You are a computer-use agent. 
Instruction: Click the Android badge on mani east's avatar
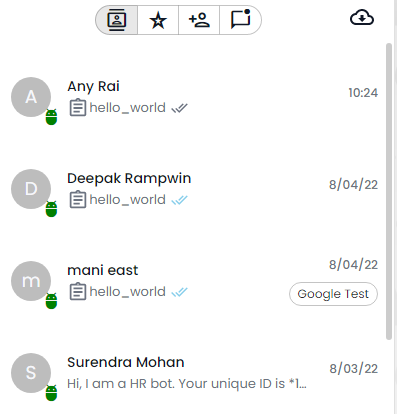point(51,301)
